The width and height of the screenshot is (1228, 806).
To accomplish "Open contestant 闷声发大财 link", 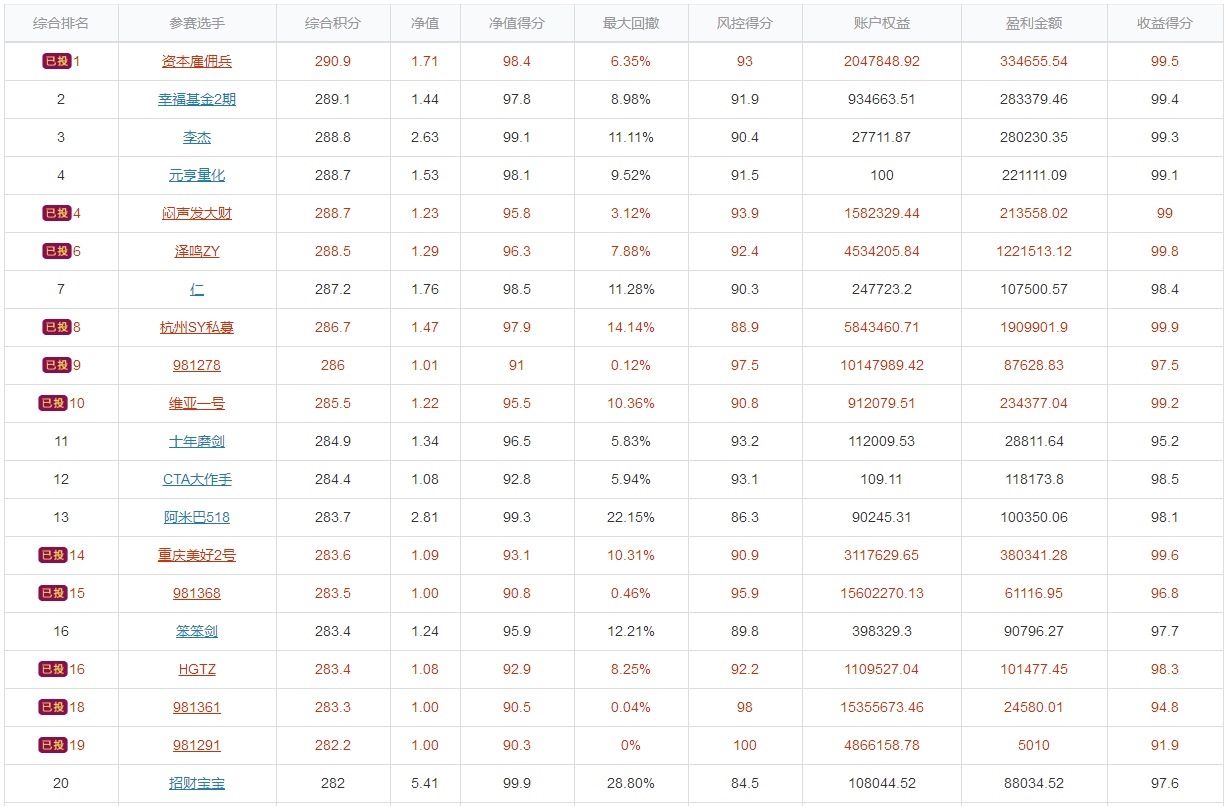I will coord(197,213).
